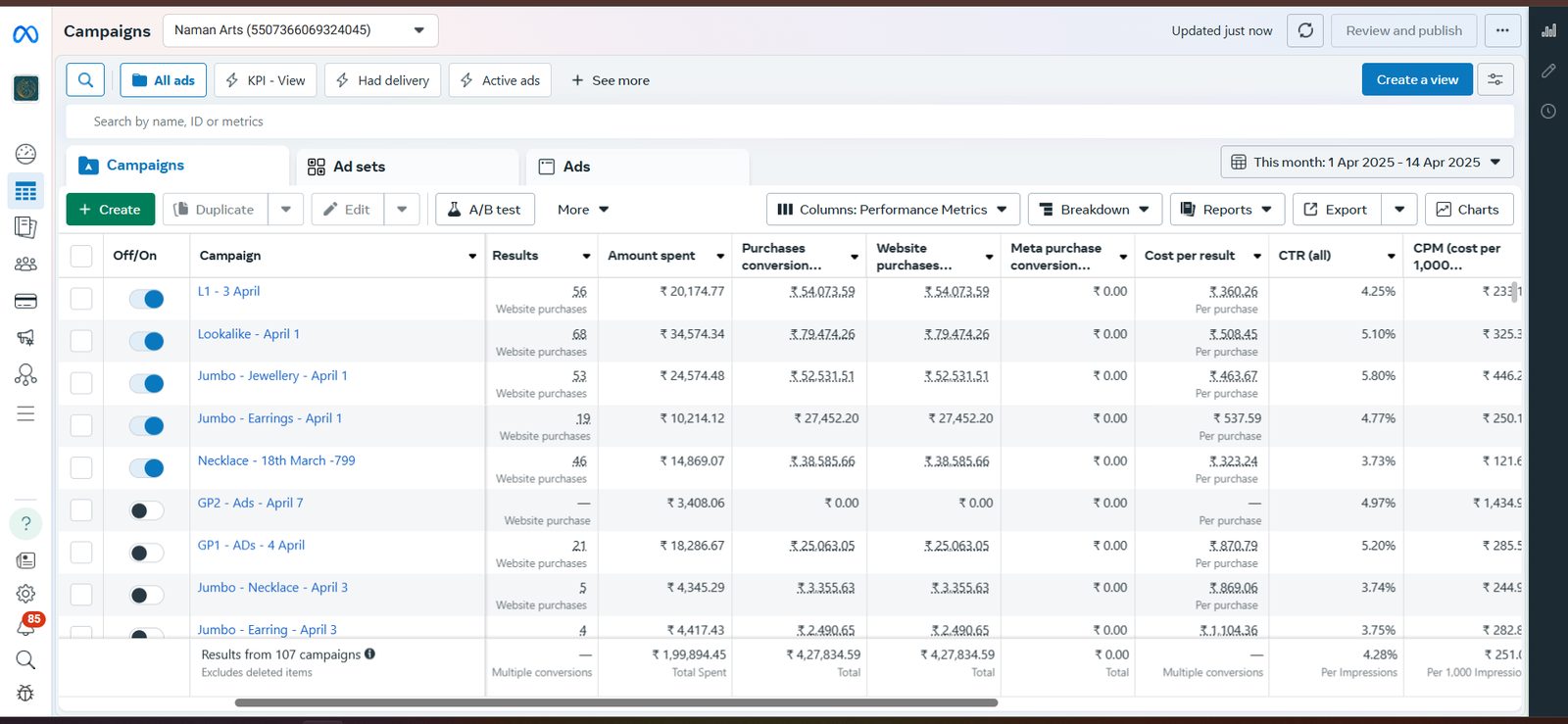Open the Settings gear in sidebar

25,594
